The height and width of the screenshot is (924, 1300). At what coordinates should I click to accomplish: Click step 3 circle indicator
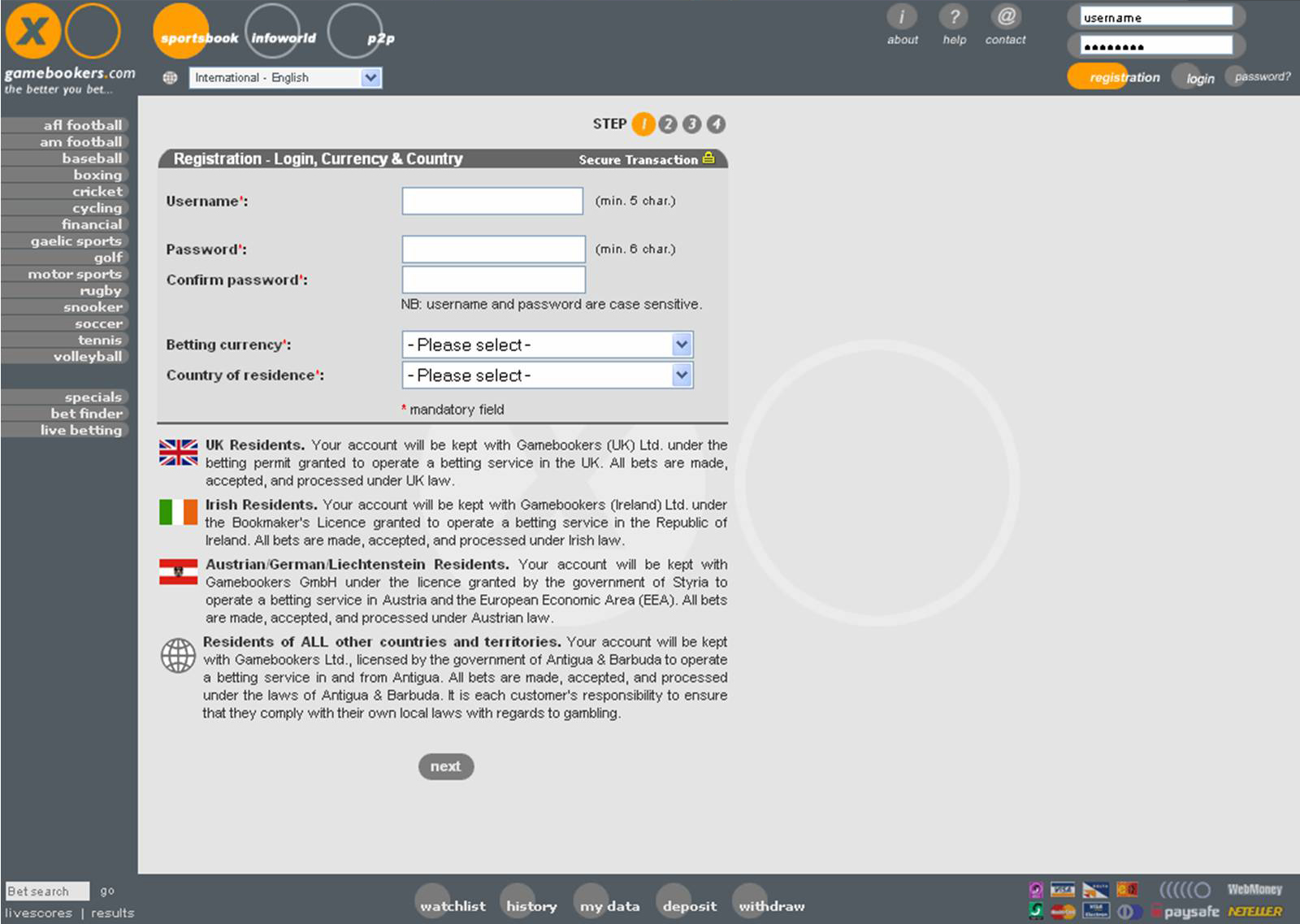[x=691, y=124]
